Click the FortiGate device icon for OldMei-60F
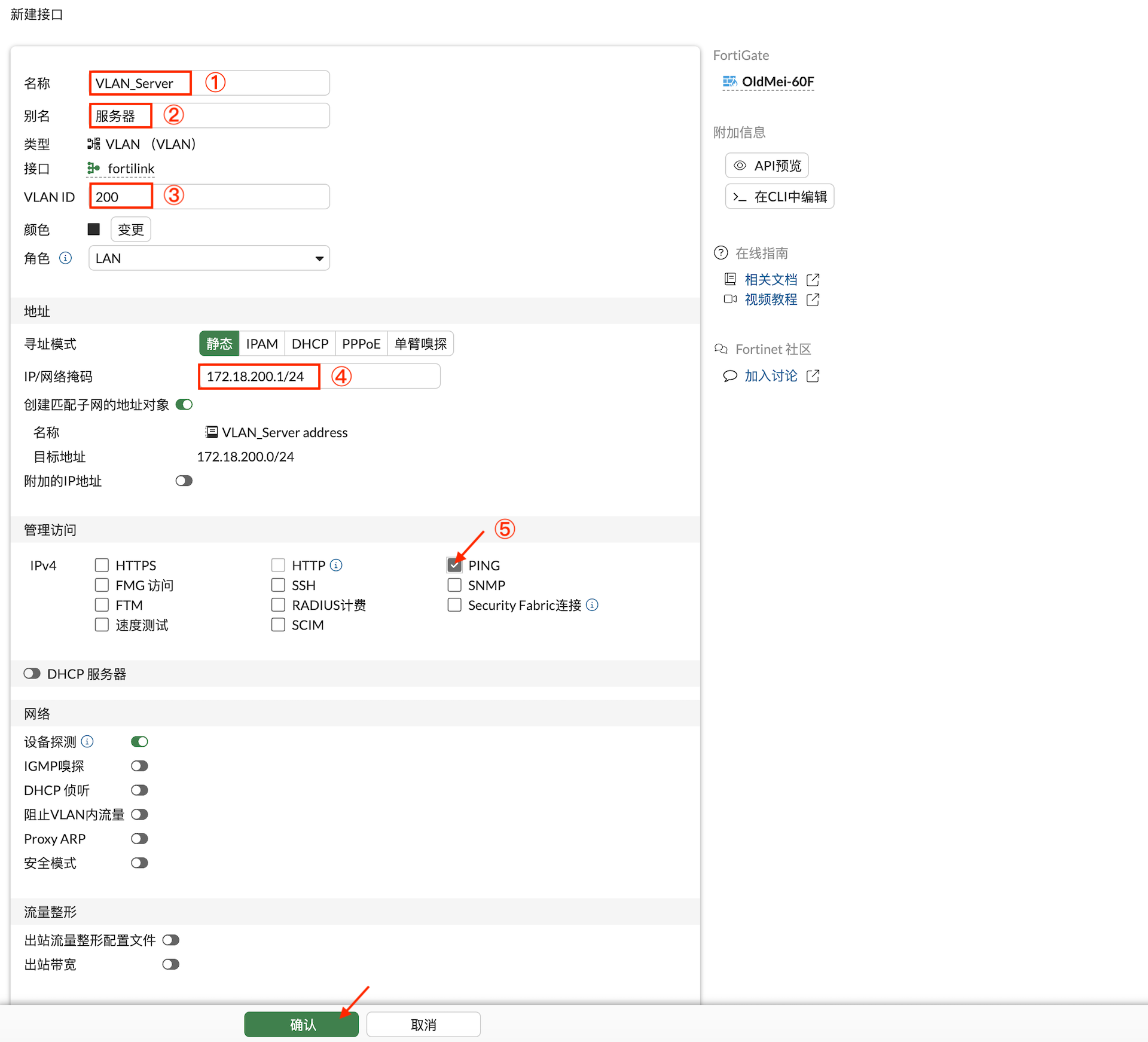 click(x=730, y=81)
